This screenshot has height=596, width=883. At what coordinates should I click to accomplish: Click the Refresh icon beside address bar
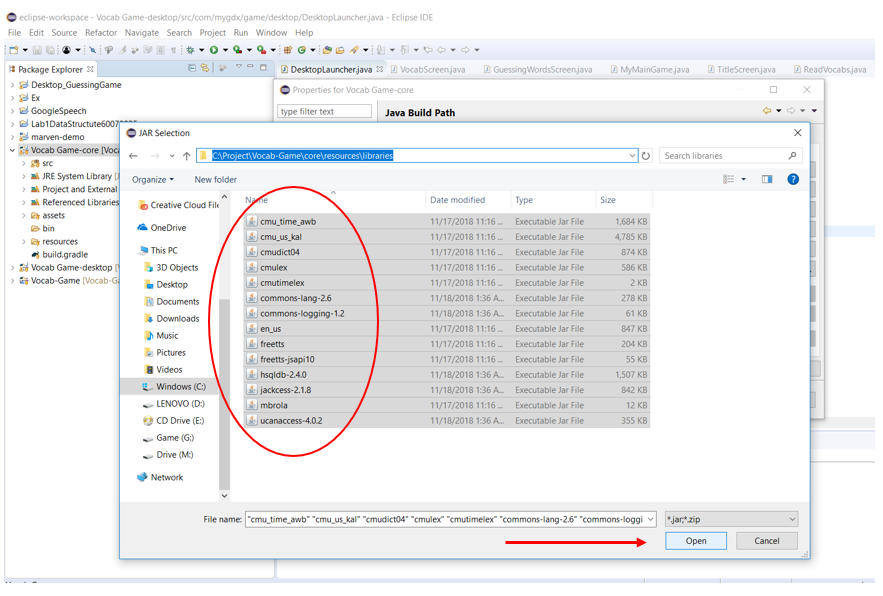(646, 156)
